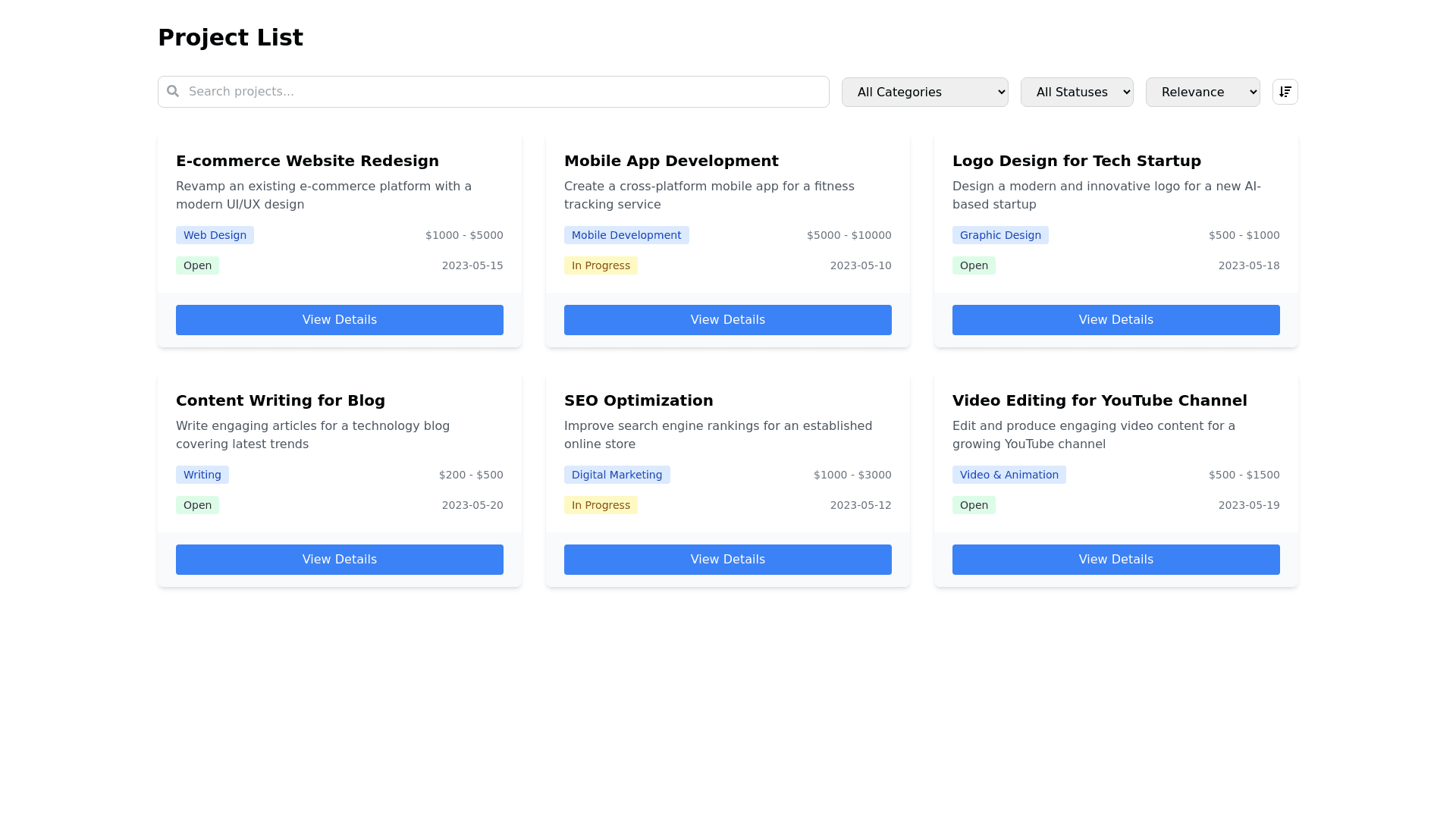Click the magnifier icon in search box
The image size is (1456, 819).
[173, 91]
